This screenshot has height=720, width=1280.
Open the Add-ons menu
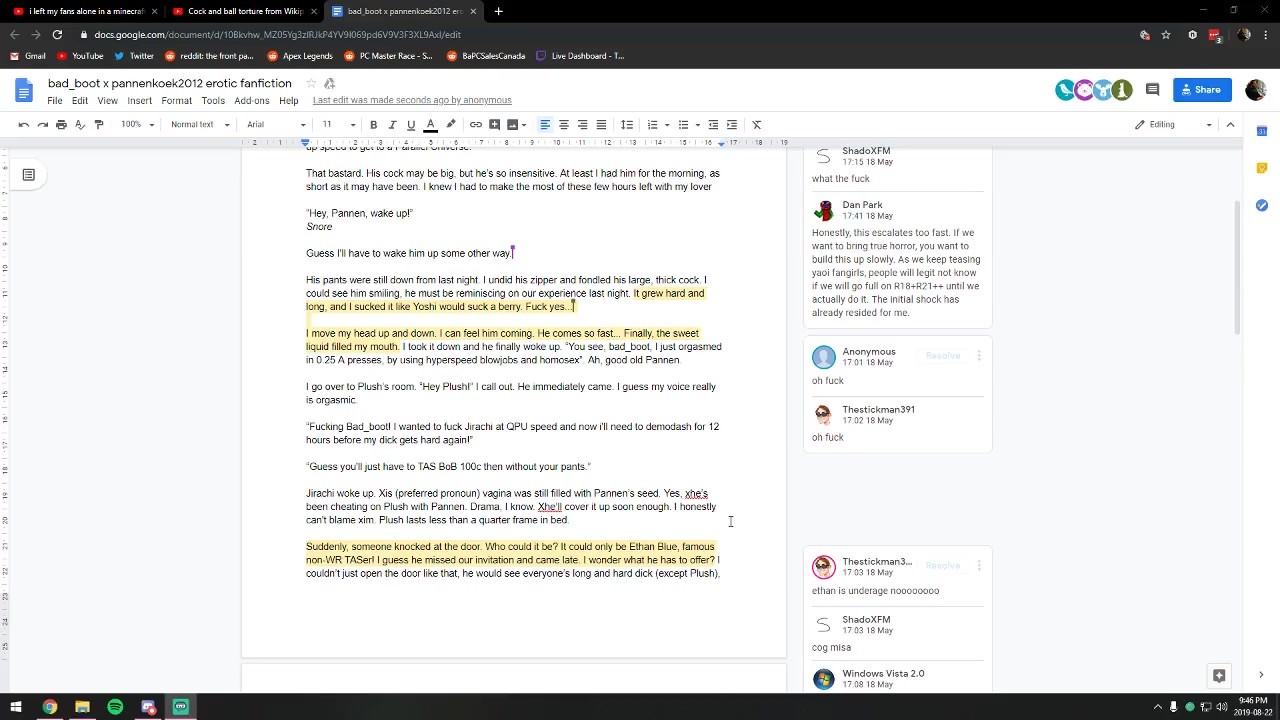coord(252,100)
